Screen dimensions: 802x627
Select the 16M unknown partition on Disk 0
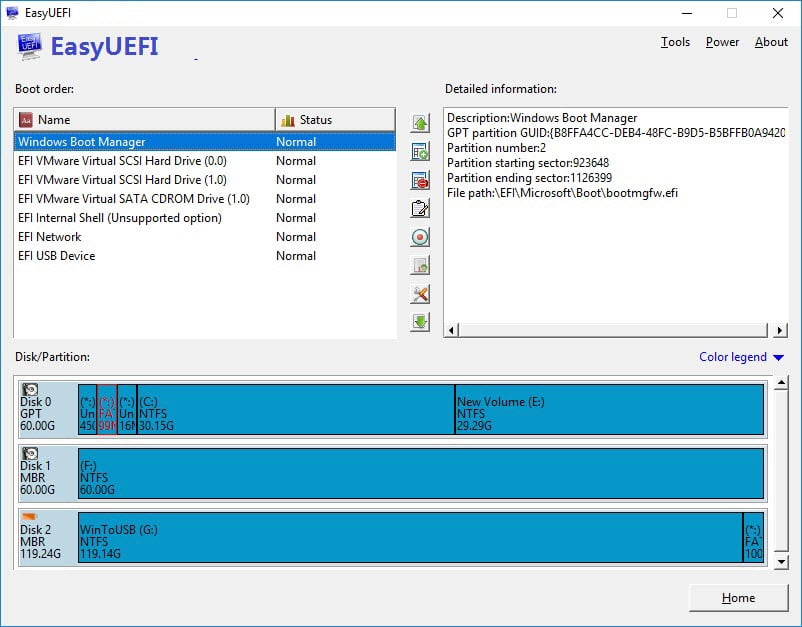coord(127,410)
